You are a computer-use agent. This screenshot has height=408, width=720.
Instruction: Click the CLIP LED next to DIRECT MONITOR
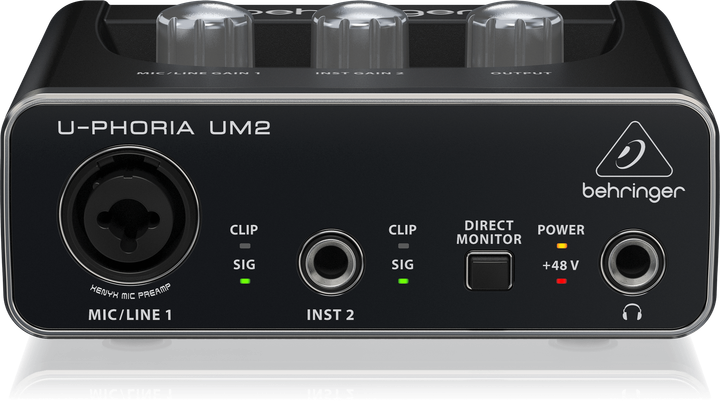click(403, 245)
